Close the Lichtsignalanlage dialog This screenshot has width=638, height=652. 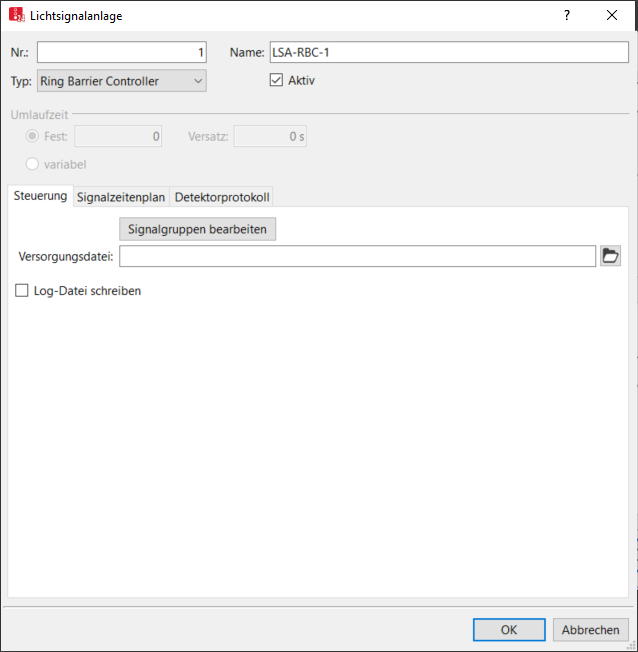[612, 15]
